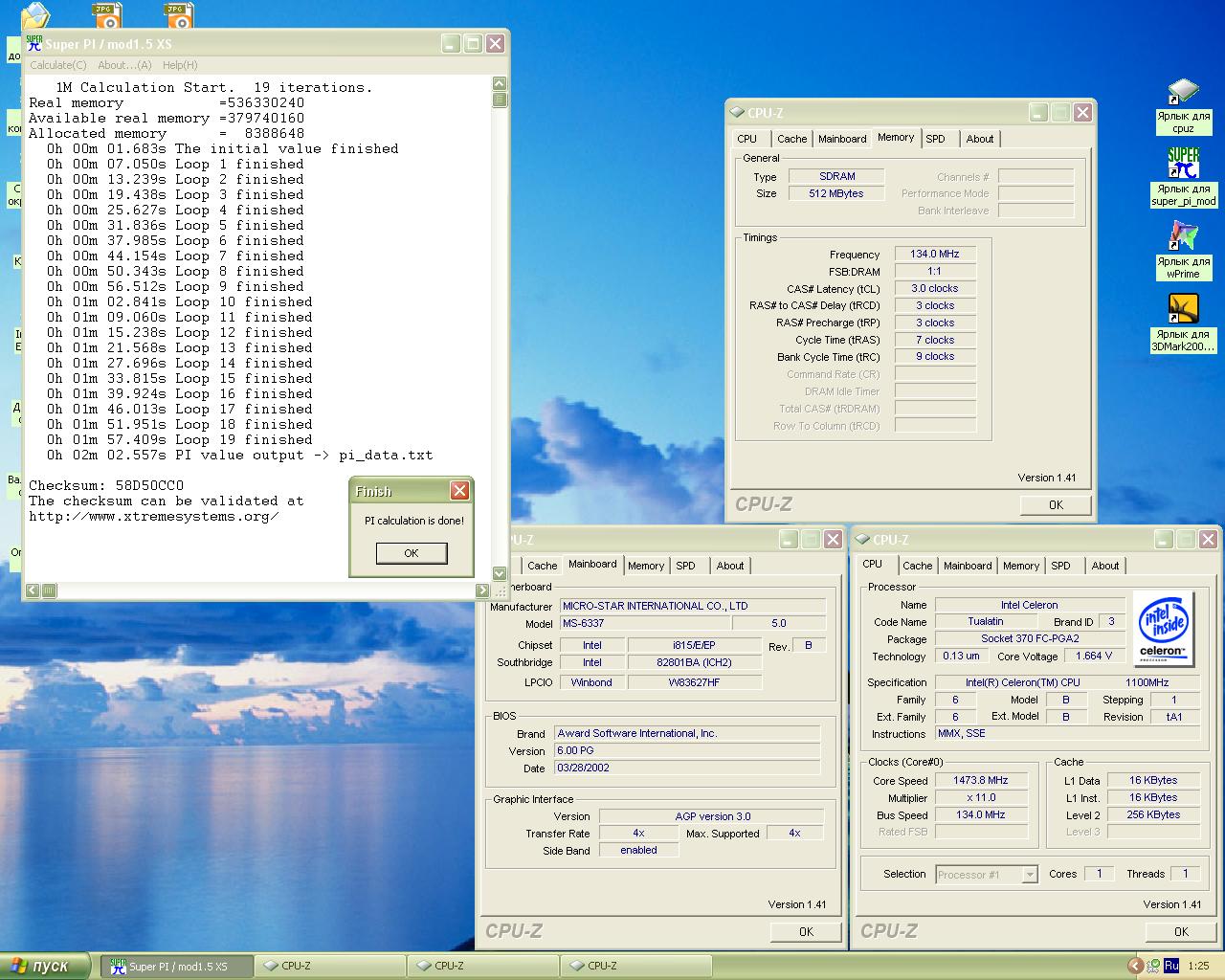Image resolution: width=1225 pixels, height=980 pixels.
Task: Select About tab in Mainboard CPU-Z window
Action: tap(730, 566)
